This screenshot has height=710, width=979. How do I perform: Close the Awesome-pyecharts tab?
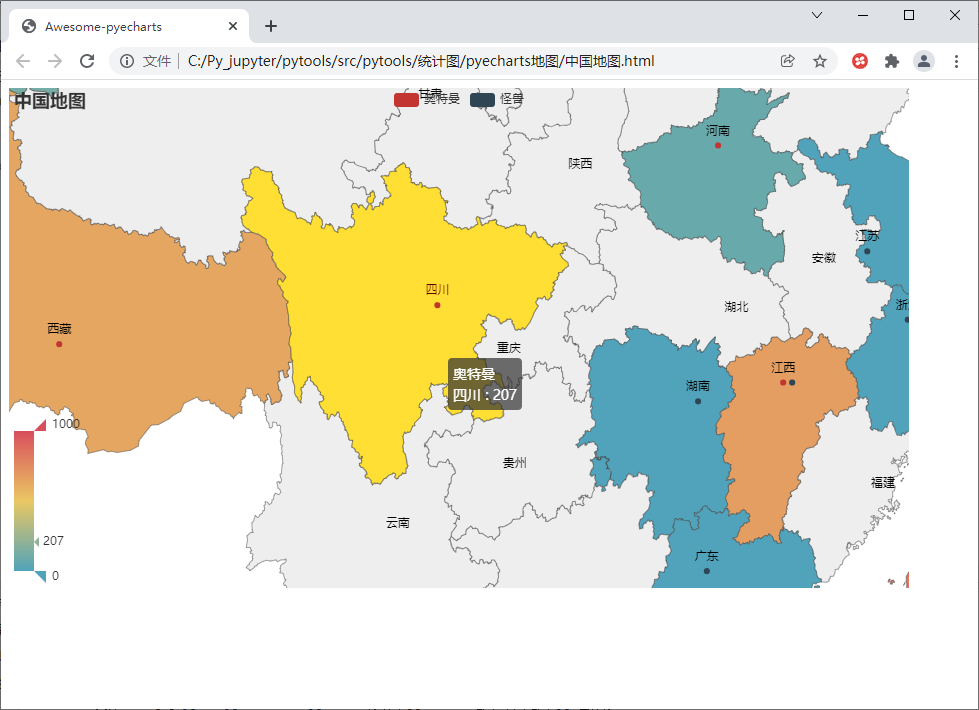tap(233, 26)
